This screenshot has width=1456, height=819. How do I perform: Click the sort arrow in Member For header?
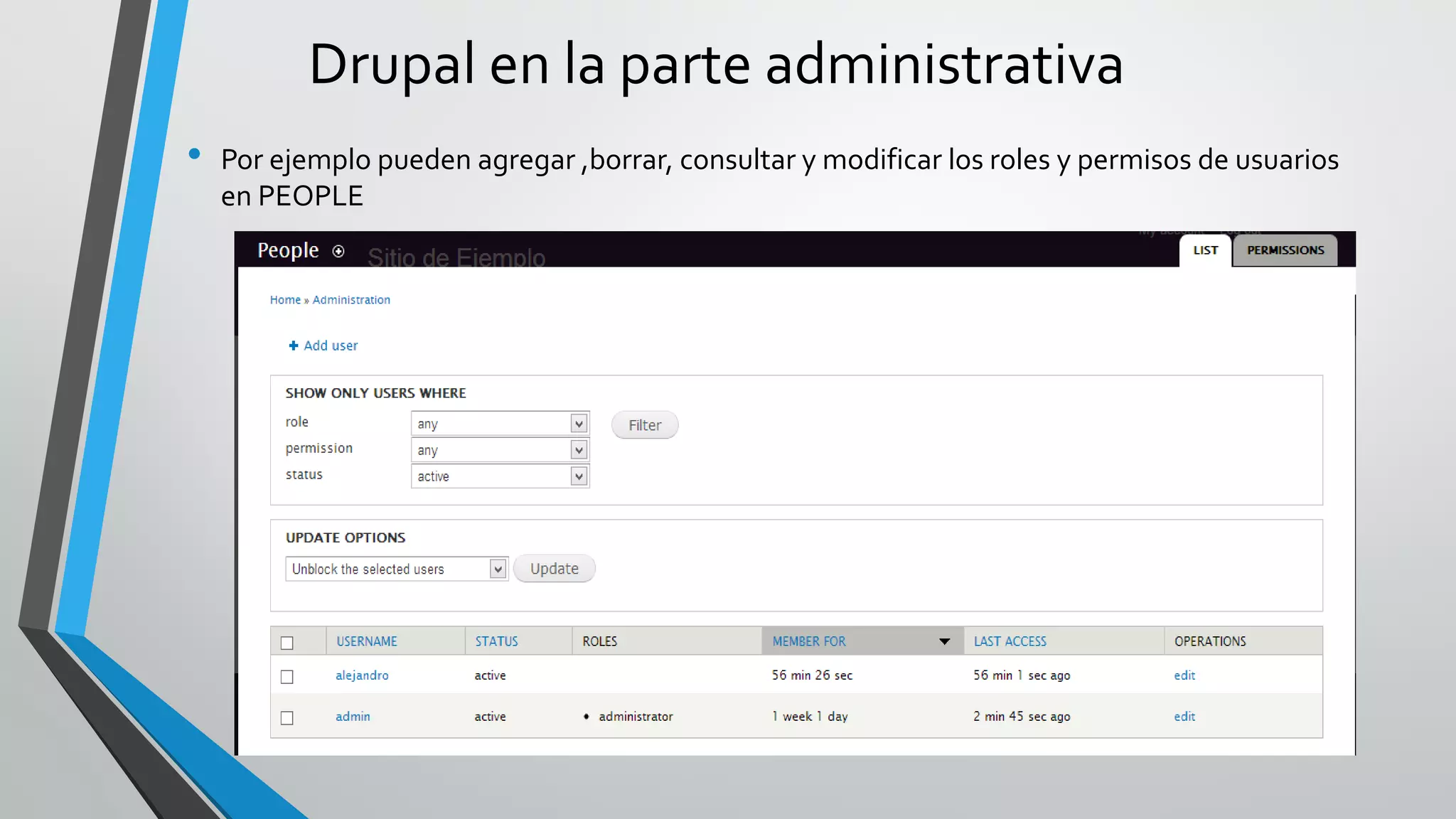[x=944, y=641]
